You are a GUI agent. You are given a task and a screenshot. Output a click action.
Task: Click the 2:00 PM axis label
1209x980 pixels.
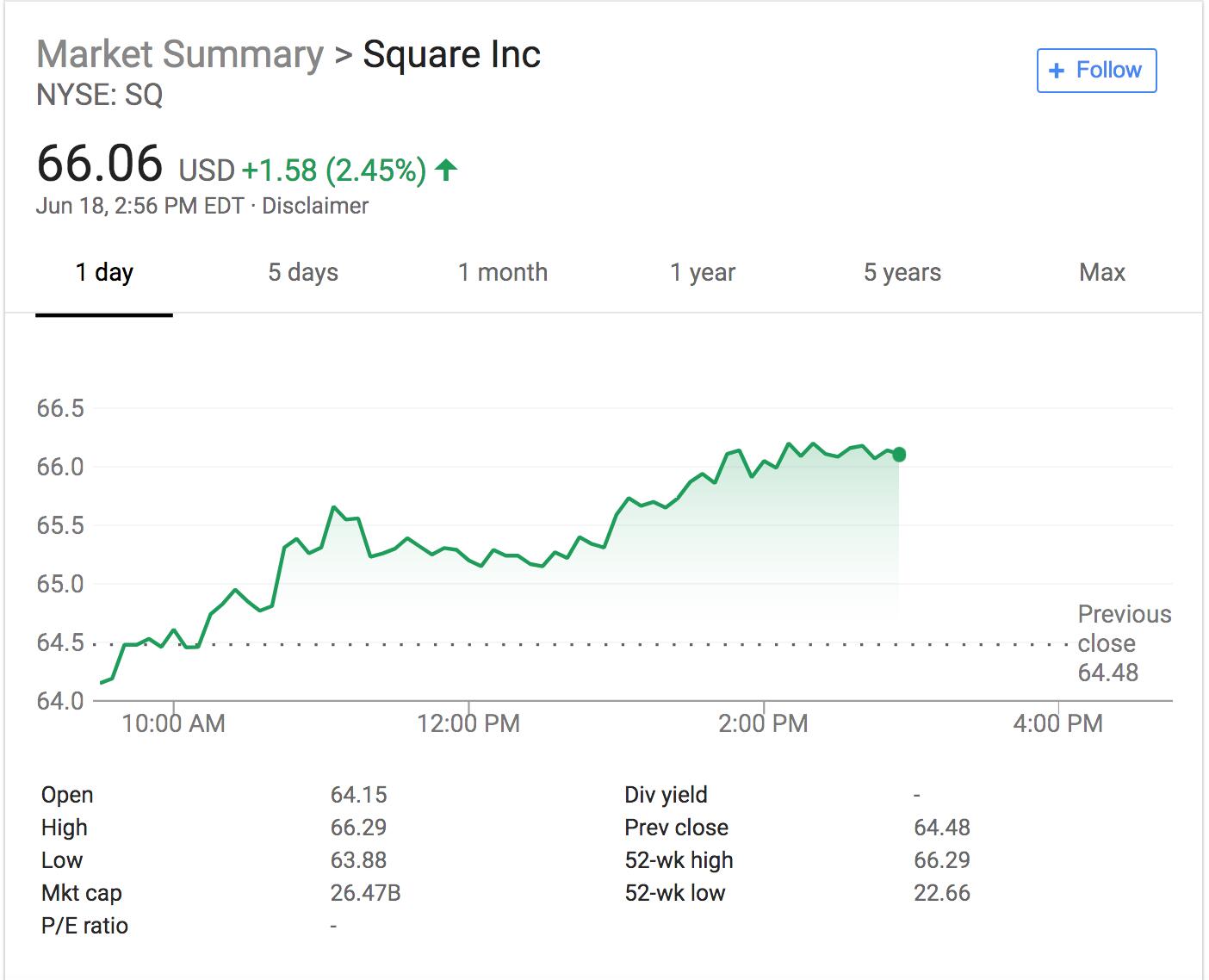763,723
